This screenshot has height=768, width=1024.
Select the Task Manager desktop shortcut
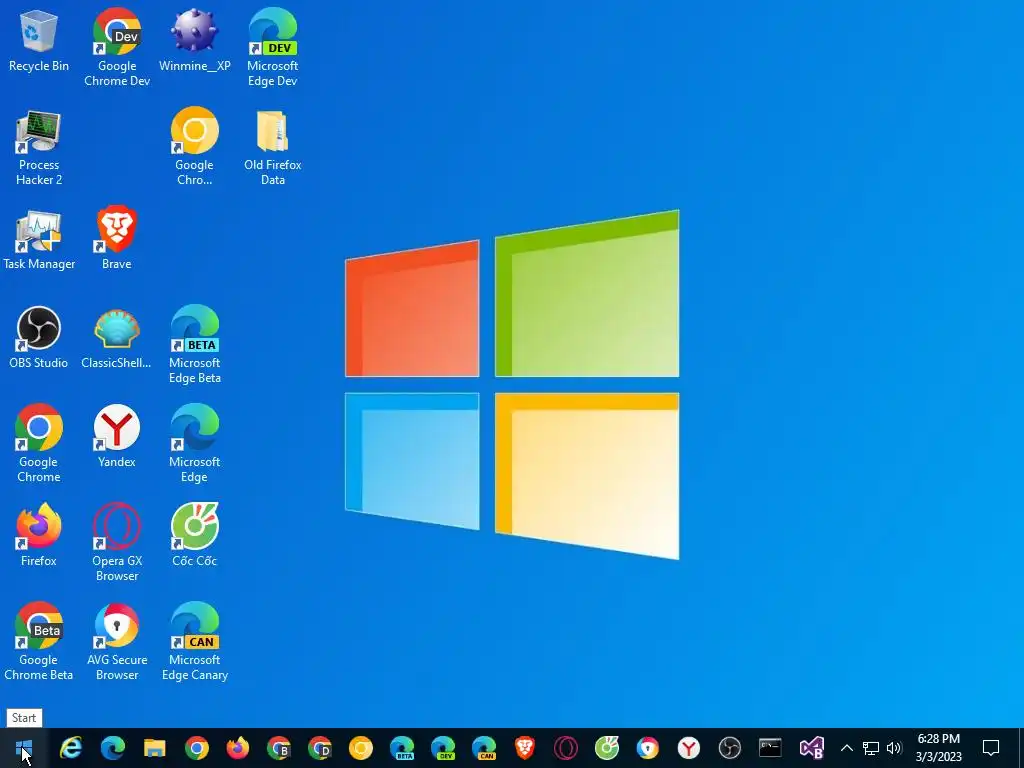coord(39,240)
